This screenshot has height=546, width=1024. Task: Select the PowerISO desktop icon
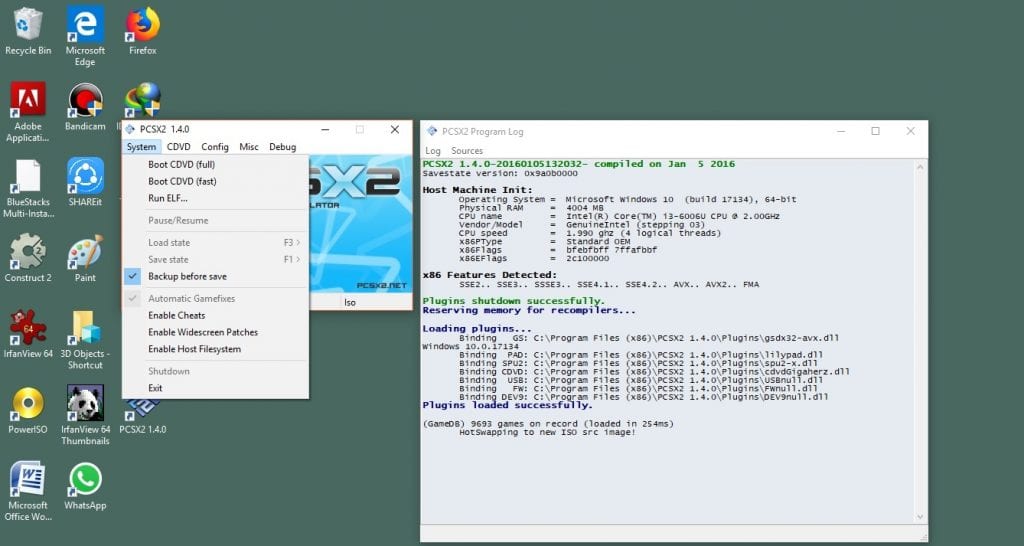pyautogui.click(x=27, y=410)
